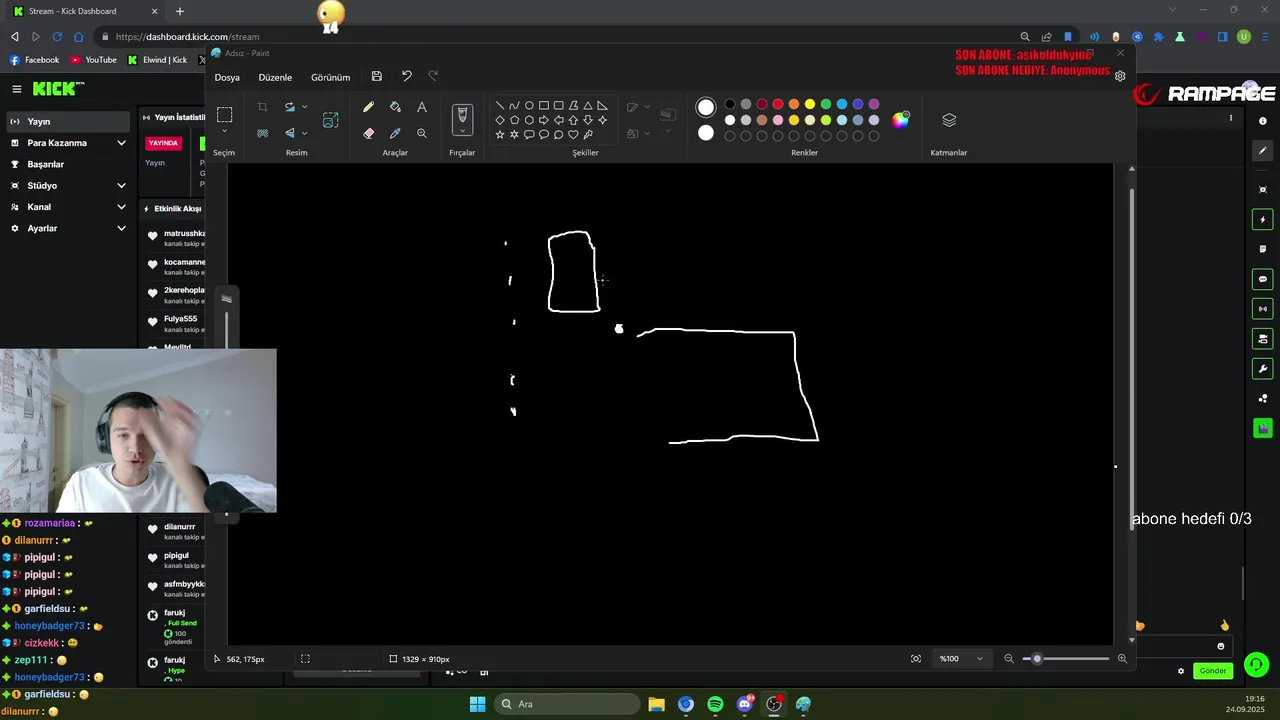This screenshot has width=1280, height=720.
Task: Select the line shape
Action: point(500,105)
